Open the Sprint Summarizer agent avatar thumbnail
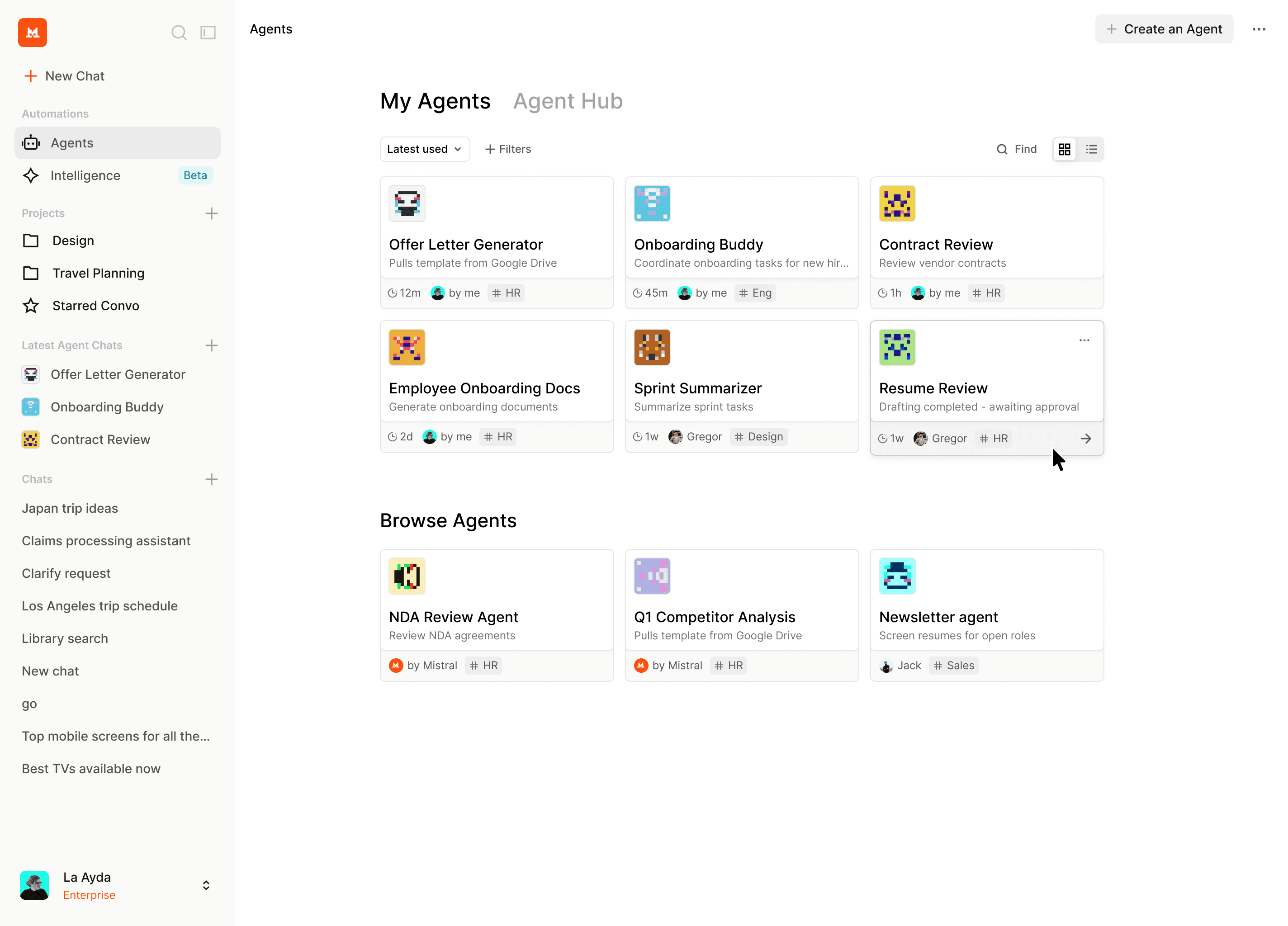 (x=651, y=347)
